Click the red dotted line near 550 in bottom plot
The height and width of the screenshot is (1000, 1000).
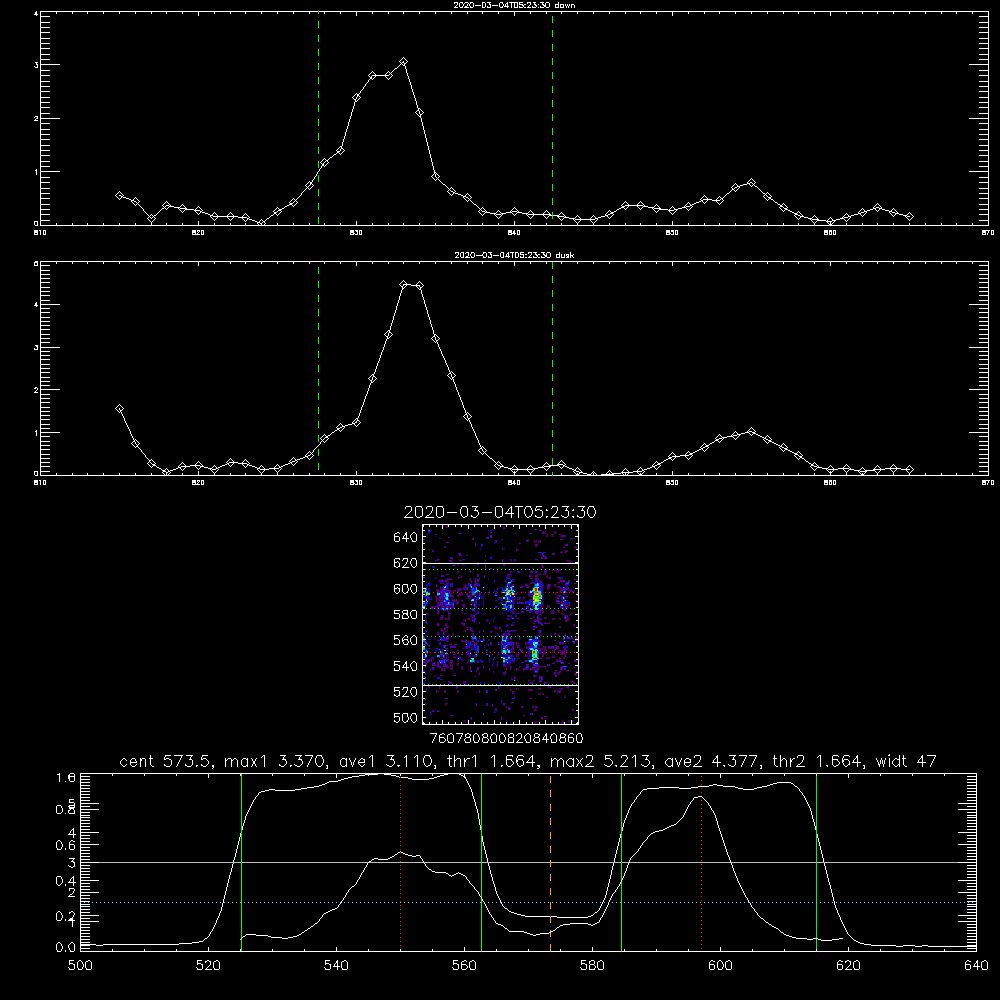401,862
